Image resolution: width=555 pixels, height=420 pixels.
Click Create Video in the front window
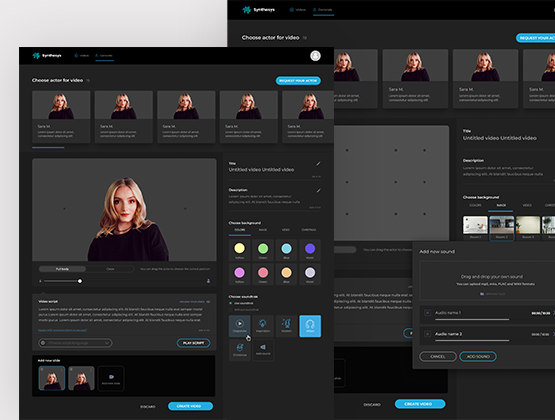[x=190, y=406]
